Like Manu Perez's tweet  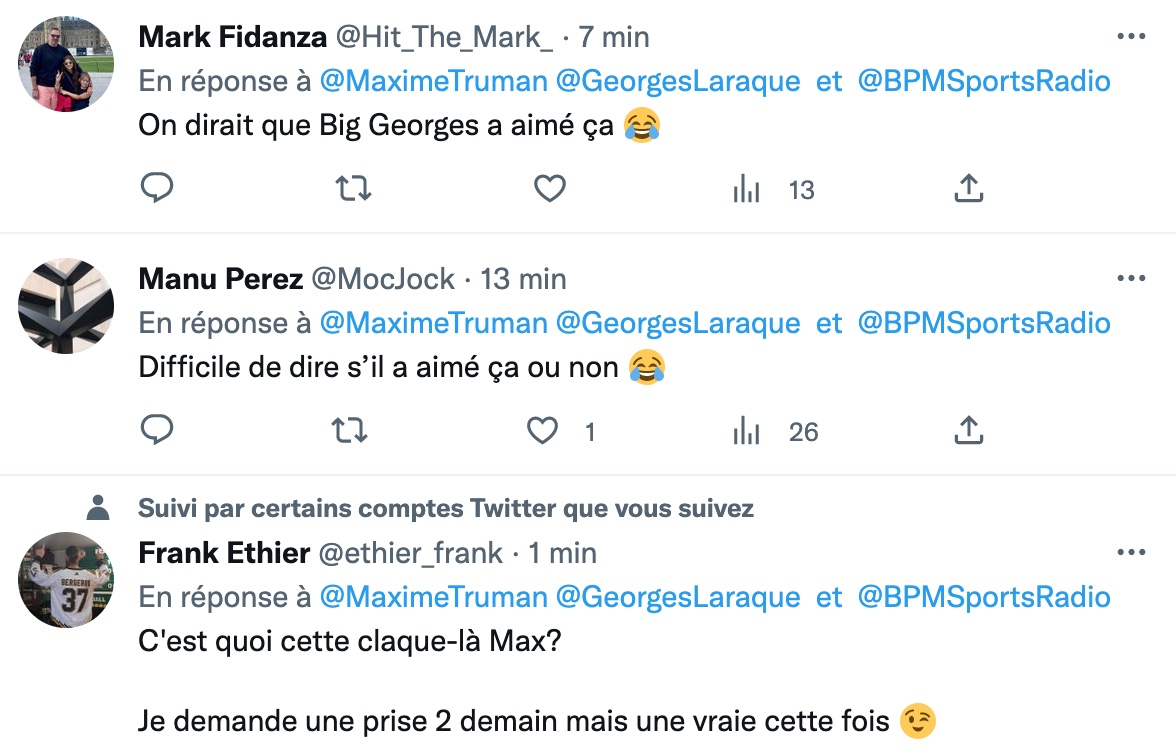tap(543, 431)
